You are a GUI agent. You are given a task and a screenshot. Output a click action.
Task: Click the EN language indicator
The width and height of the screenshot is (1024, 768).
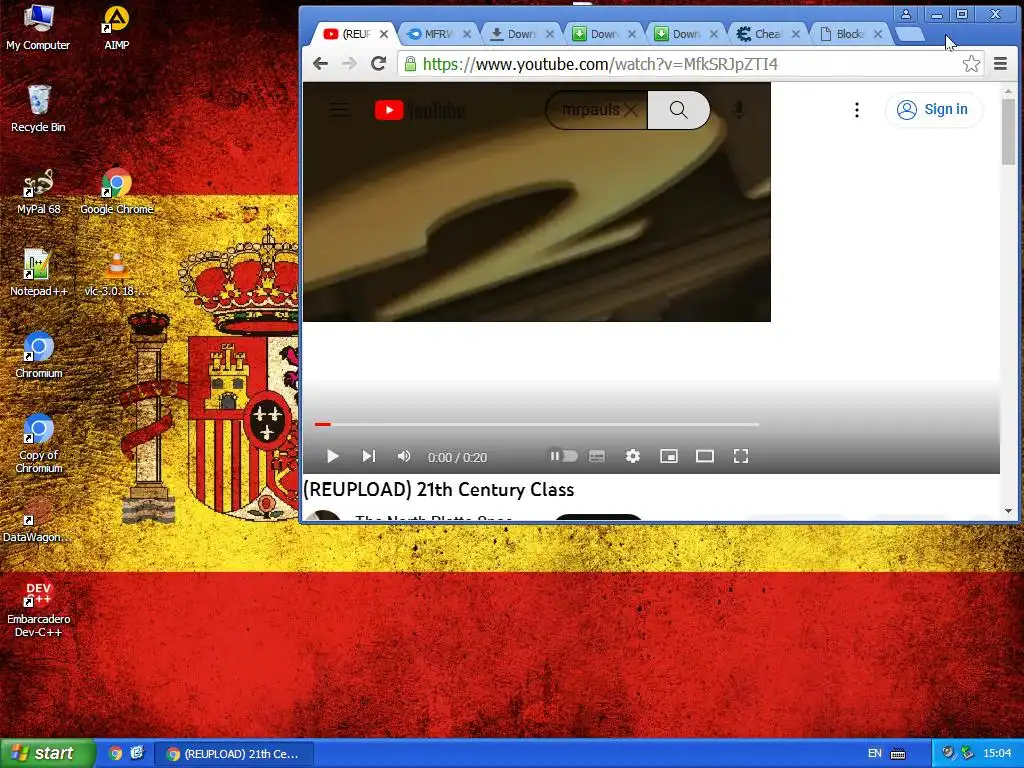click(x=874, y=754)
